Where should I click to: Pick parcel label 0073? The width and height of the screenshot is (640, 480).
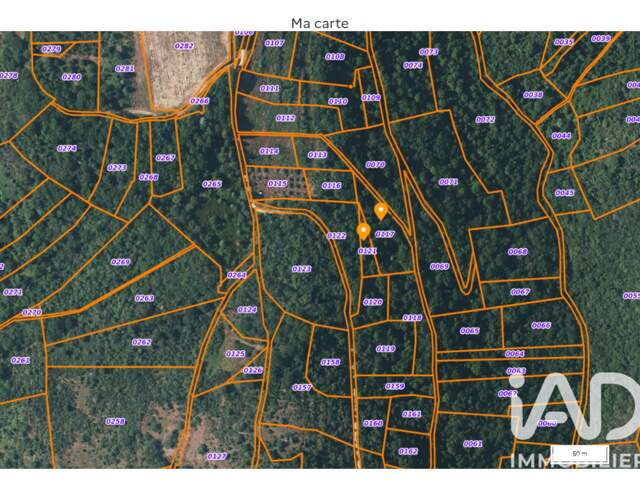point(429,52)
